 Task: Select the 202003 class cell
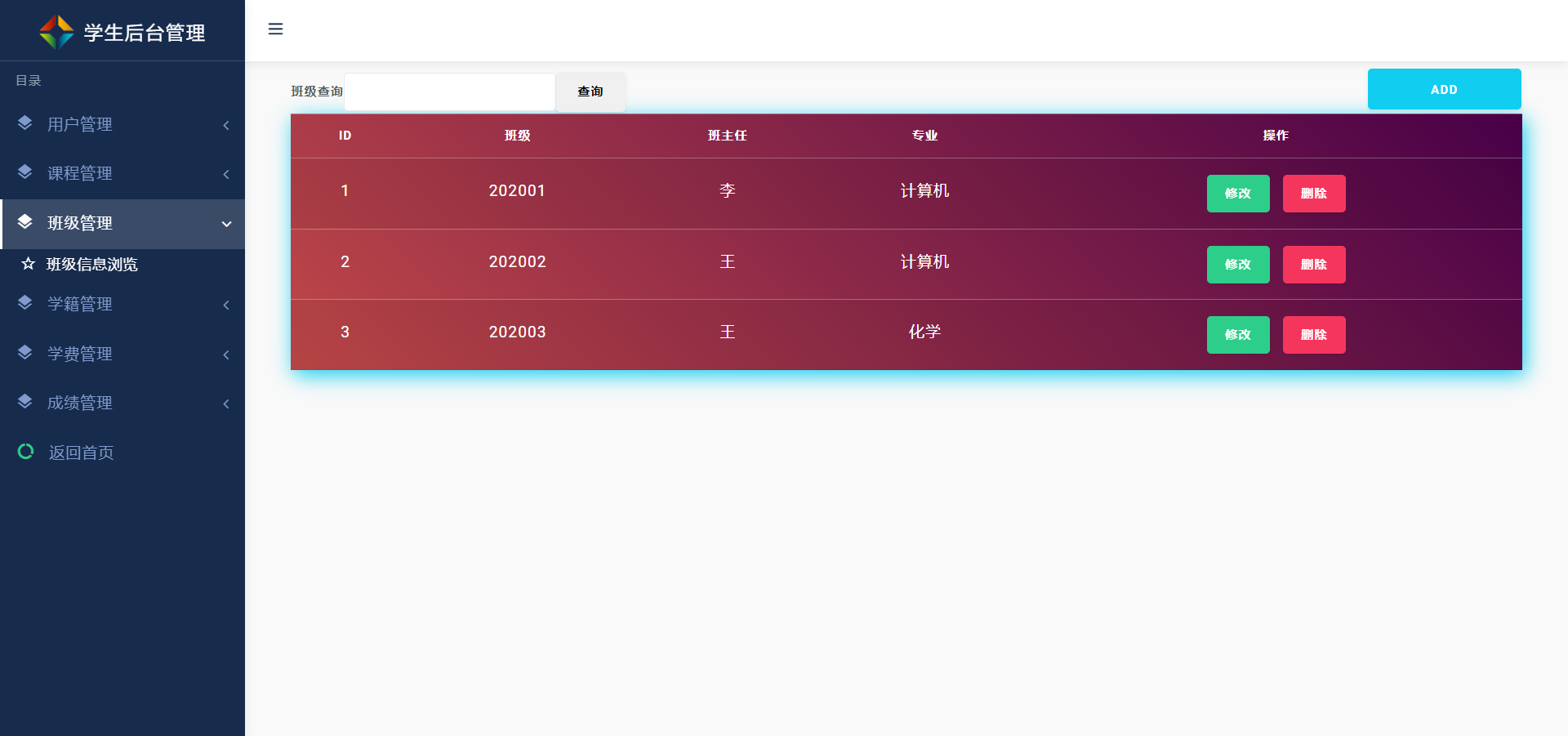tap(517, 332)
